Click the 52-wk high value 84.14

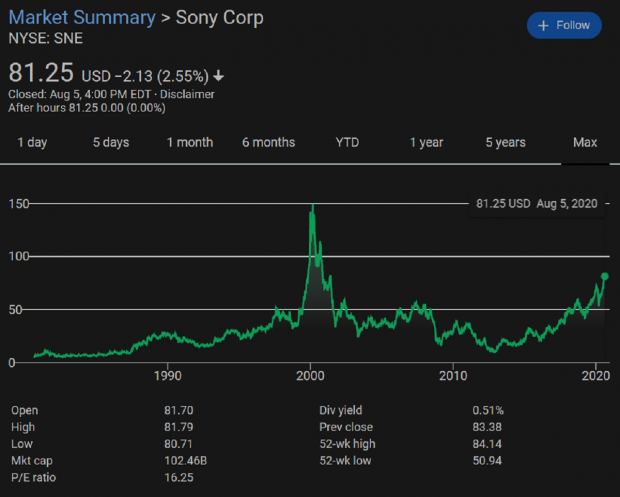click(x=487, y=444)
